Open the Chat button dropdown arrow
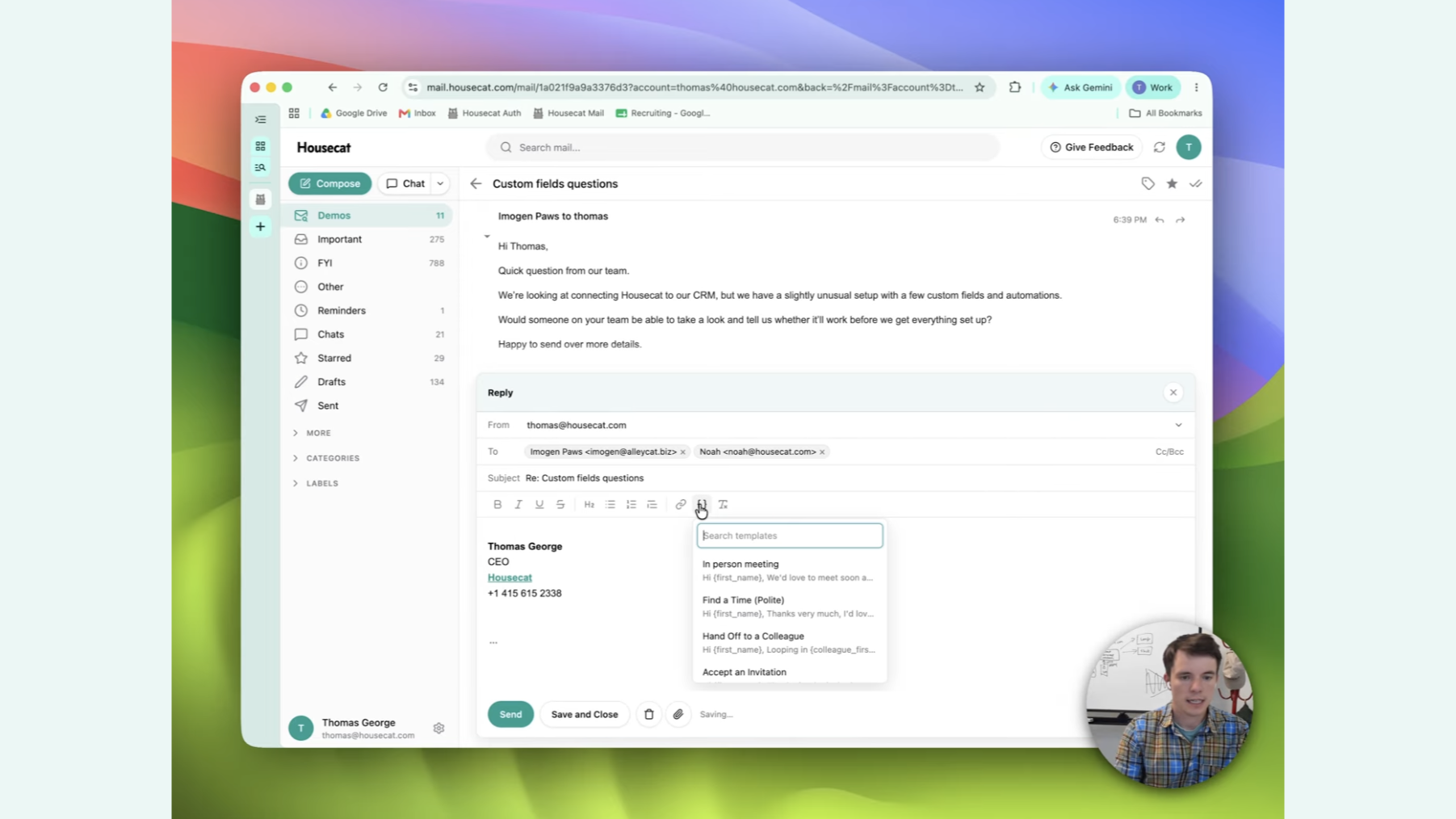The image size is (1456, 819). coord(440,183)
